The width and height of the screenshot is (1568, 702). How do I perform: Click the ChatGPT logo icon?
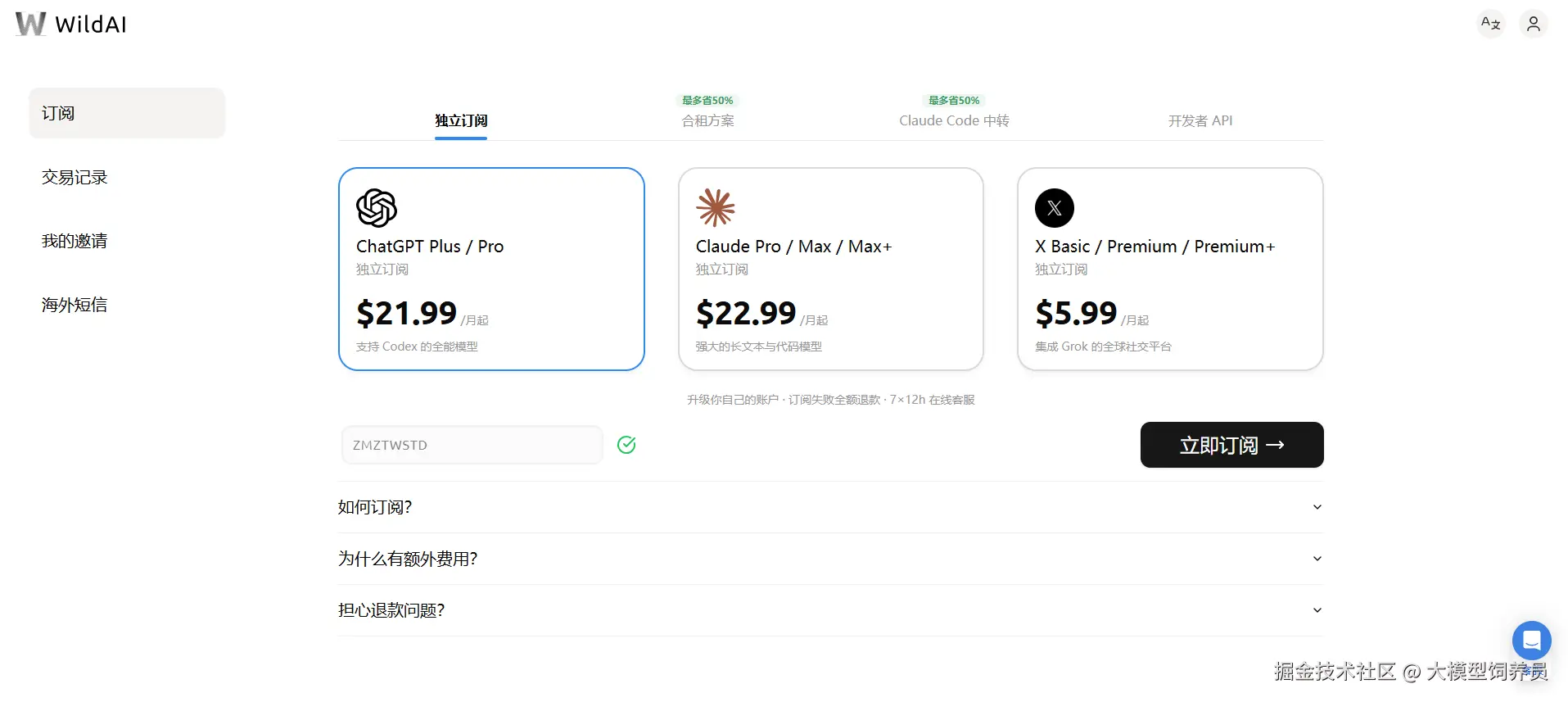[377, 208]
